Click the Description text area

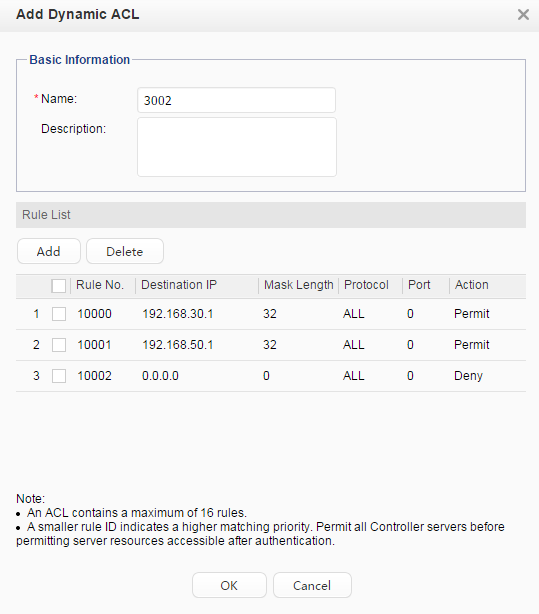[x=237, y=147]
